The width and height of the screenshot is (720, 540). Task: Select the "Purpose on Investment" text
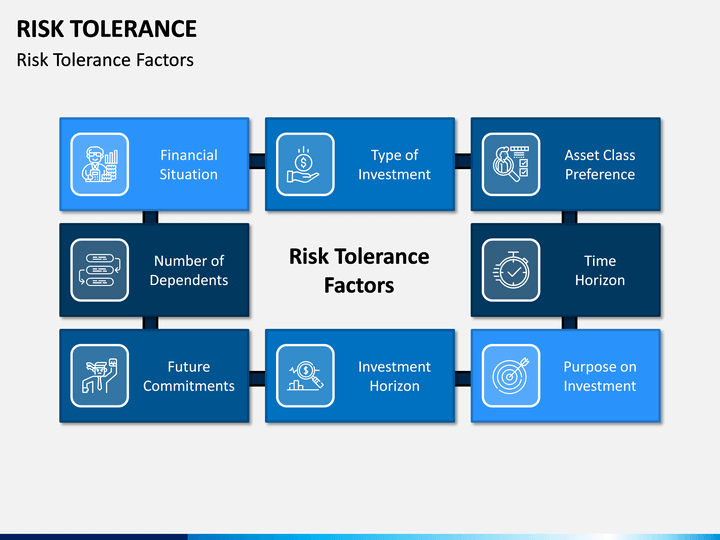600,376
